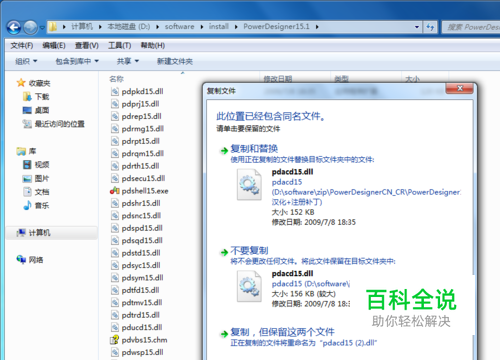
Task: Open the 查看(V) menu
Action: click(87, 45)
